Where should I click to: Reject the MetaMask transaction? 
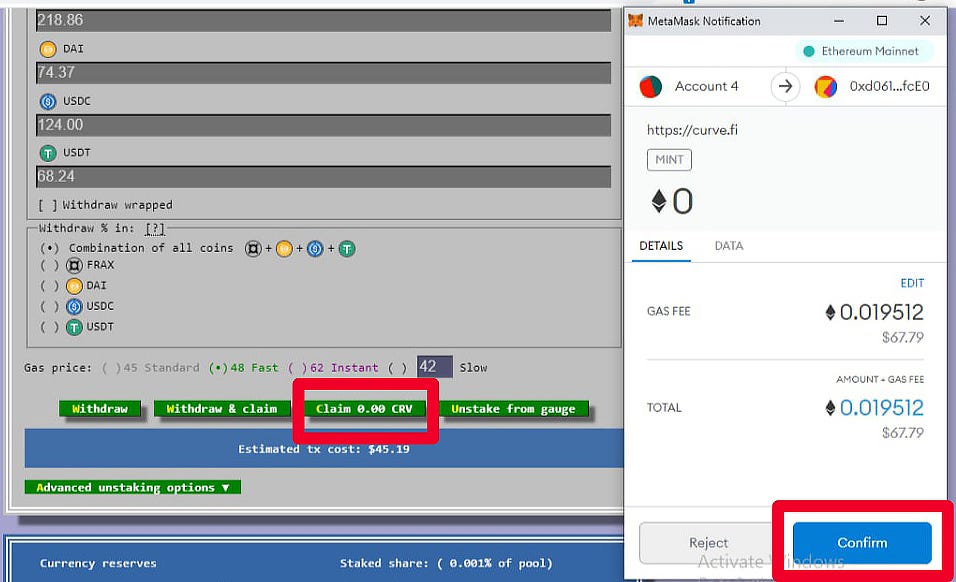coord(708,542)
